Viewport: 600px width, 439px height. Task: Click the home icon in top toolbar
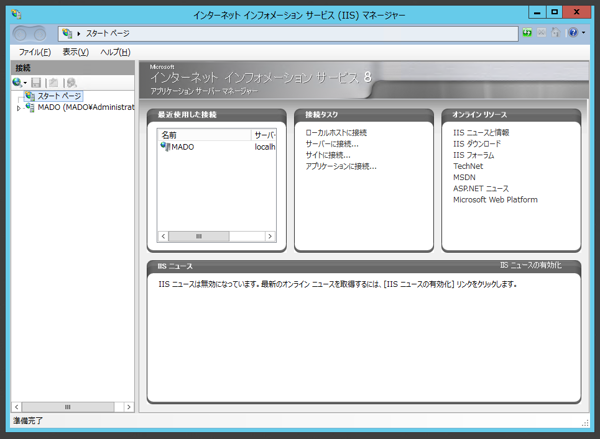tap(555, 33)
